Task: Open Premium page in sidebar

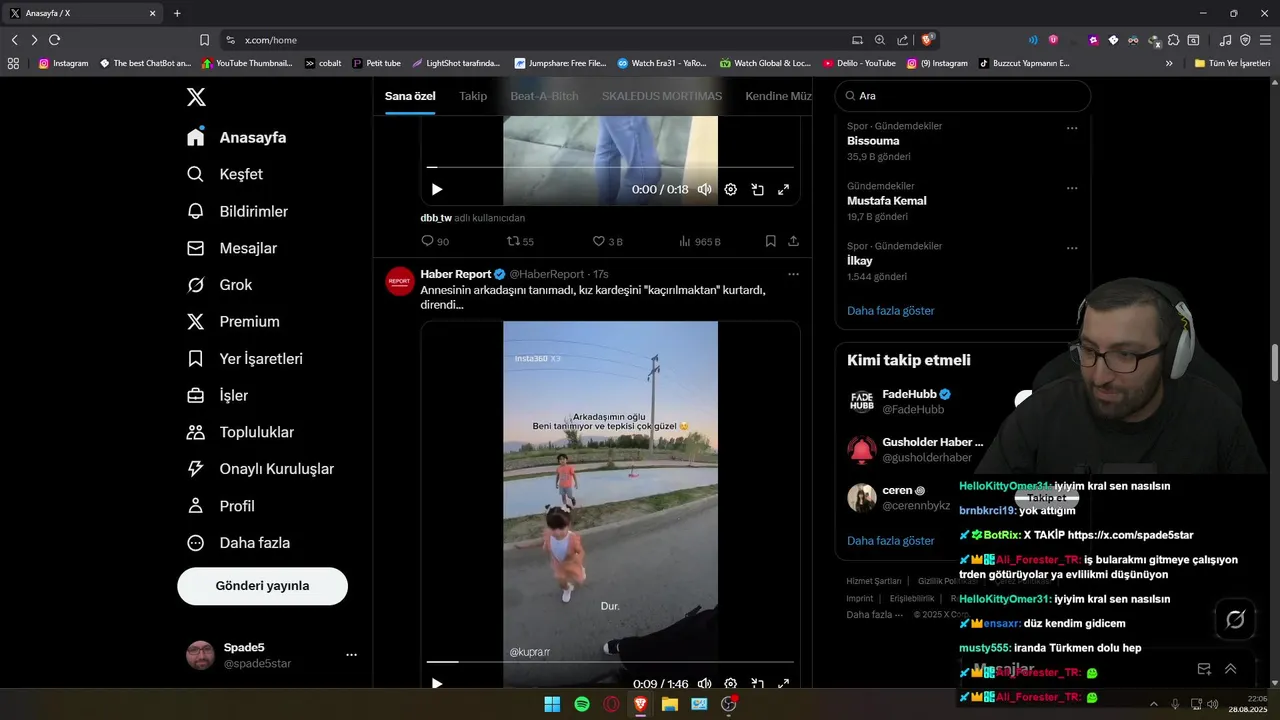Action: [x=233, y=322]
